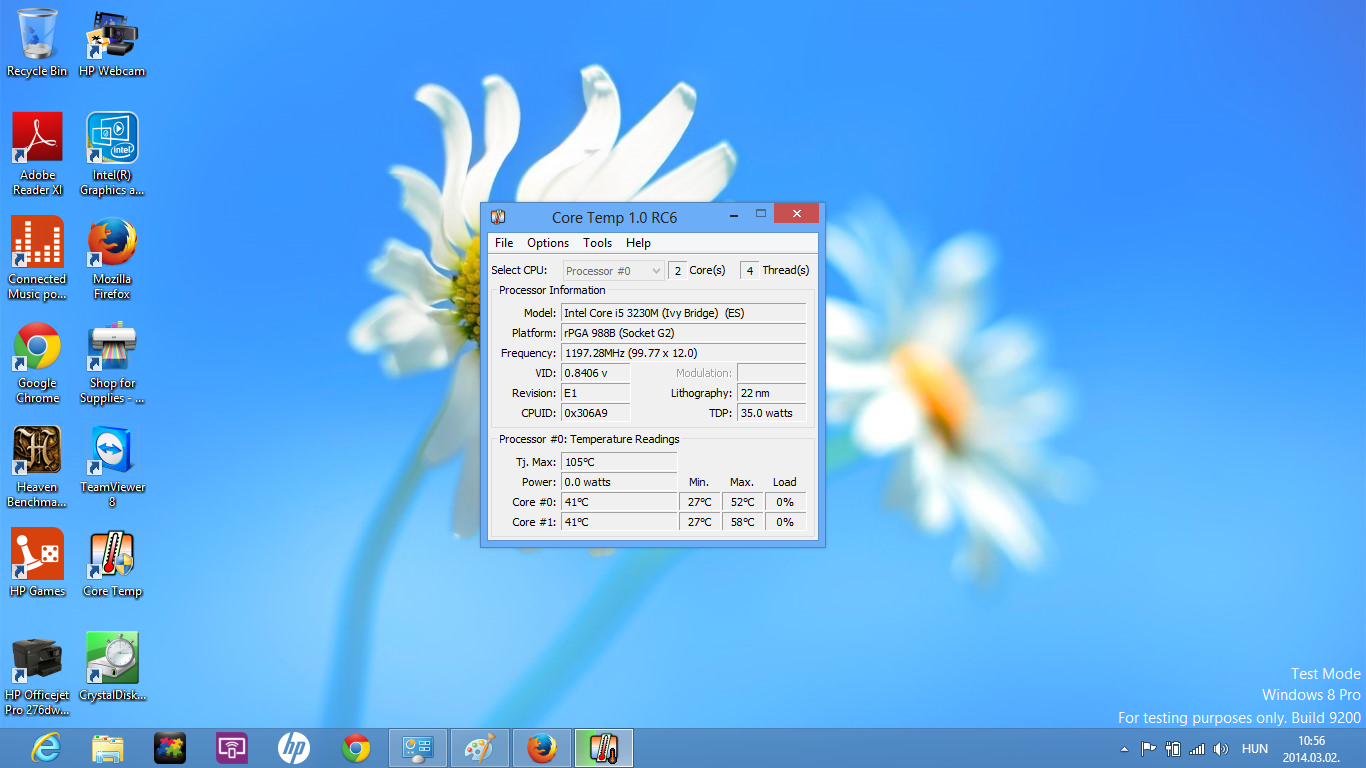Image resolution: width=1366 pixels, height=768 pixels.
Task: Open the HUN input language selector
Action: 1254,748
